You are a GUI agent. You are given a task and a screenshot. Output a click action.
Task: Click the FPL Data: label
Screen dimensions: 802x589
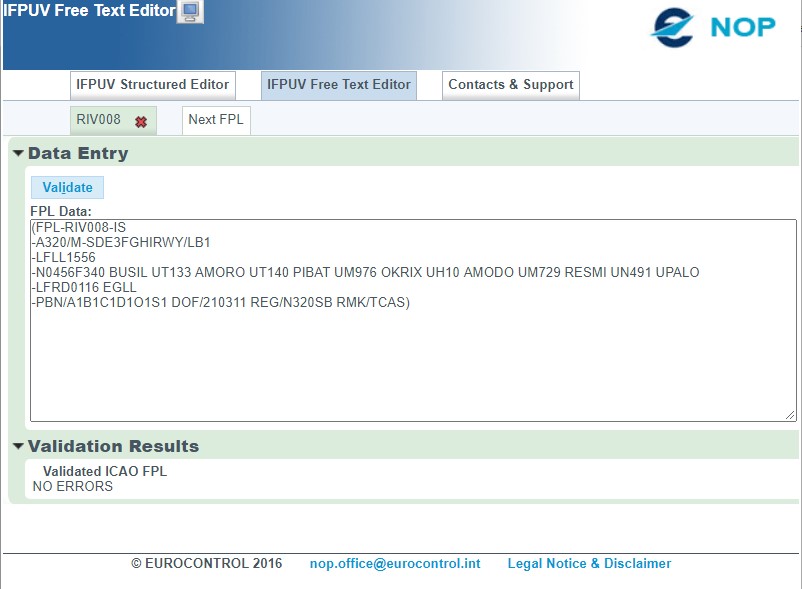61,211
